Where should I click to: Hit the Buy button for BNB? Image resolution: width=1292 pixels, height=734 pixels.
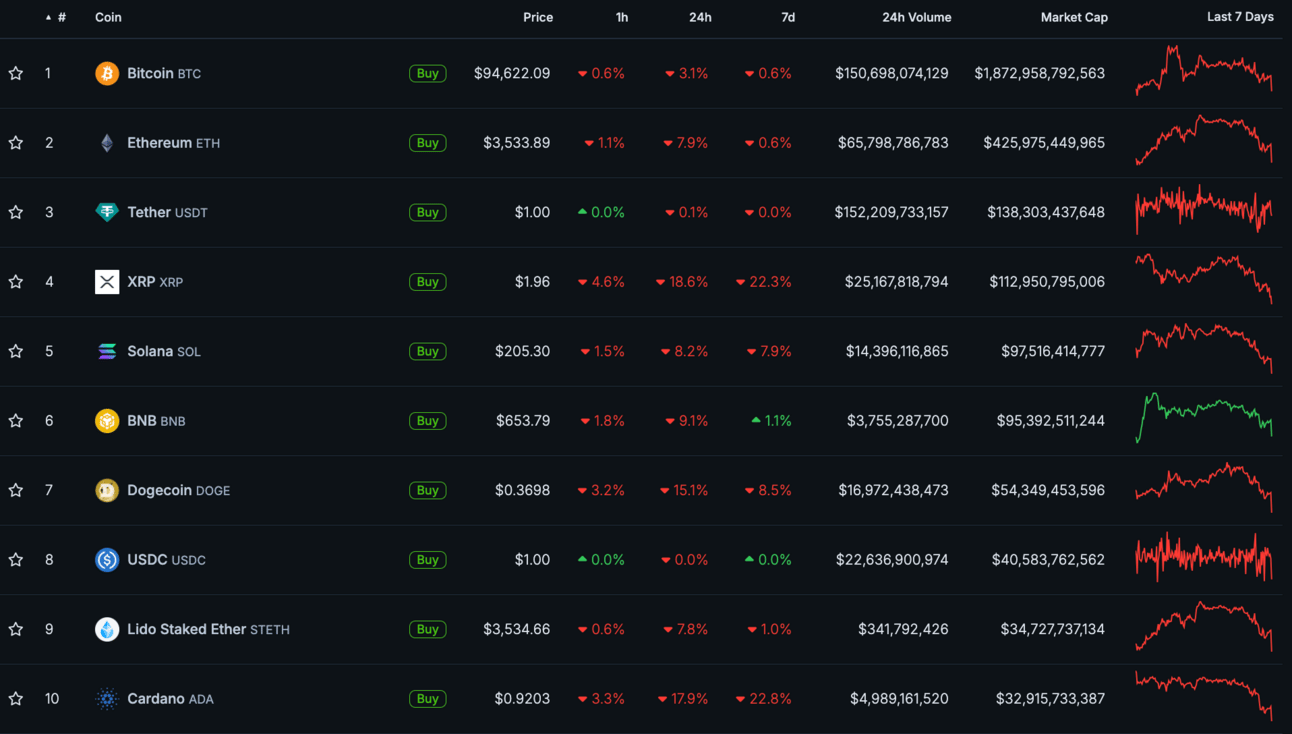pos(427,421)
